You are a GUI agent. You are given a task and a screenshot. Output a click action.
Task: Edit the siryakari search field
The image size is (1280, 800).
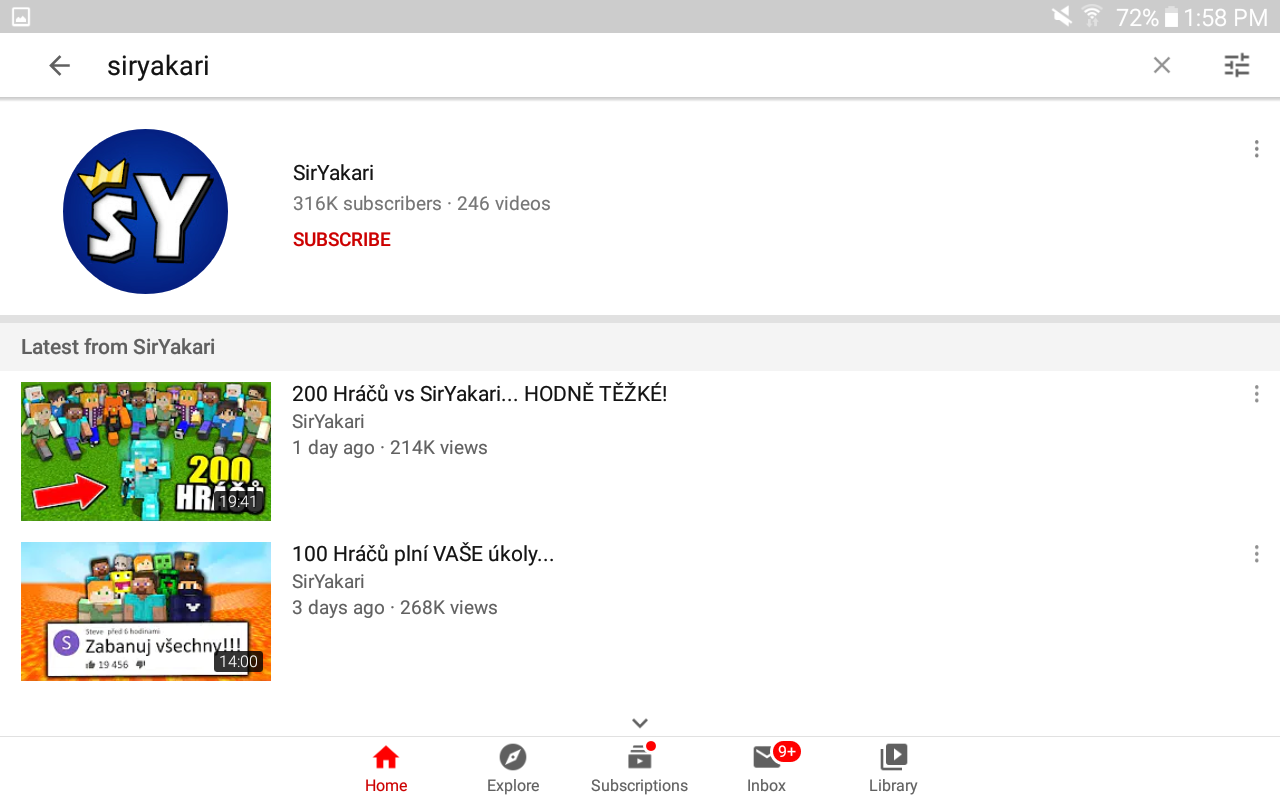[620, 66]
